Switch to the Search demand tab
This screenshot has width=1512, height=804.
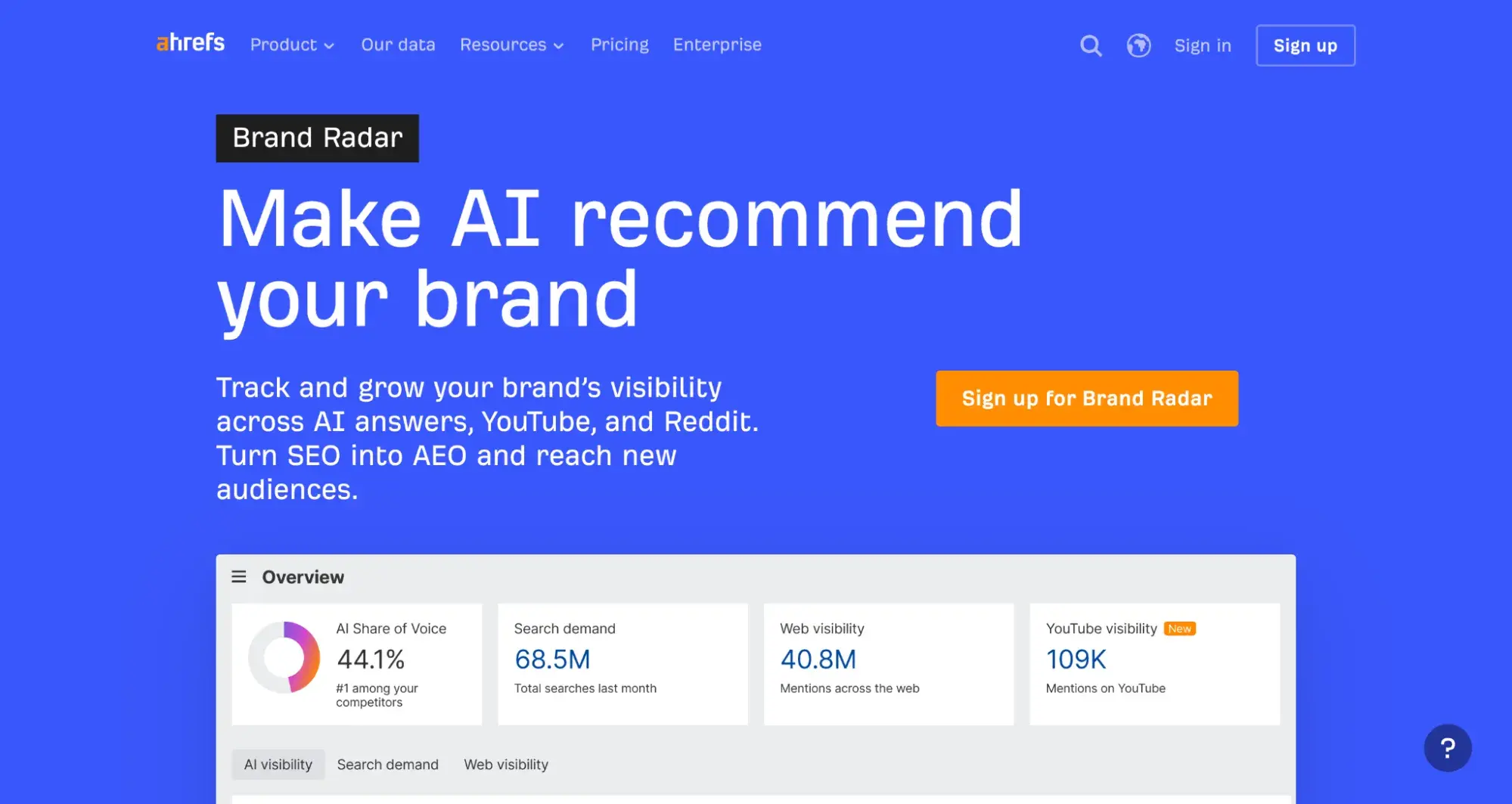pyautogui.click(x=387, y=765)
